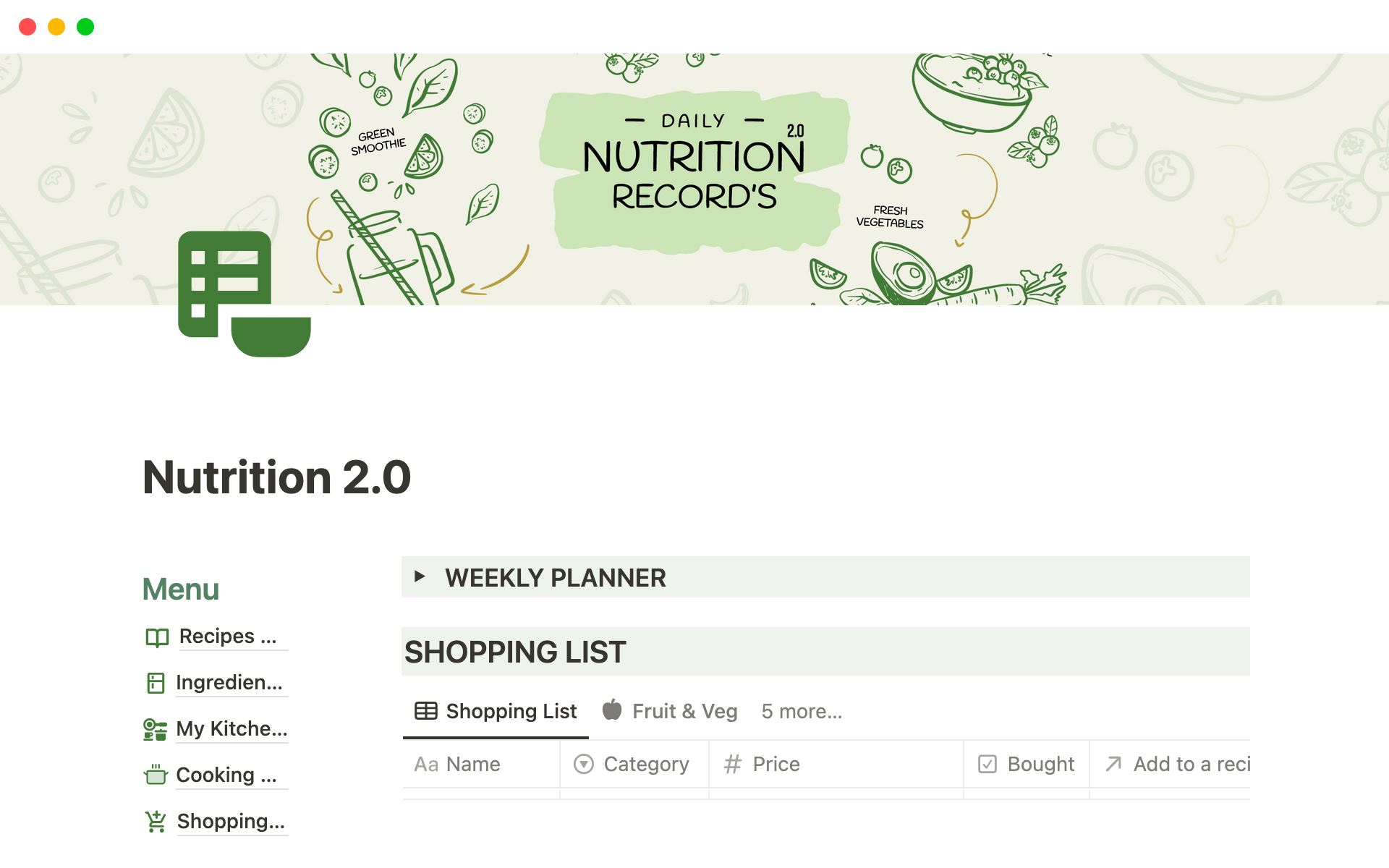Click the Bought checkbox column header
Image resolution: width=1389 pixels, height=868 pixels.
1026,764
